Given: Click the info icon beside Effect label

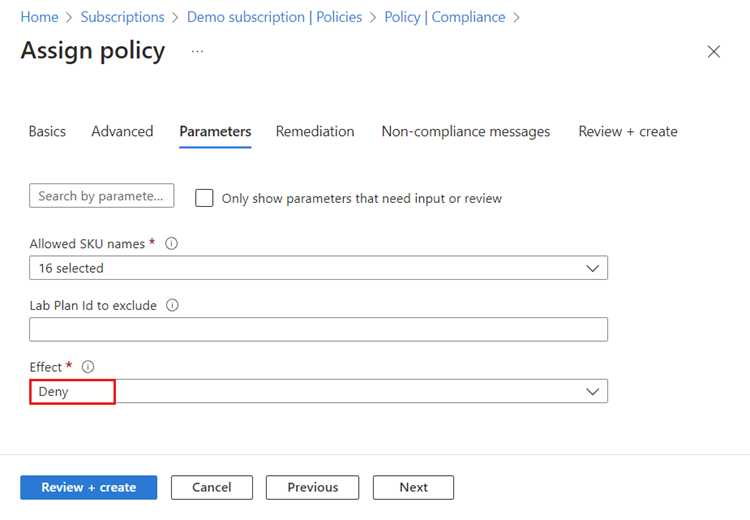Looking at the screenshot, I should 88,367.
